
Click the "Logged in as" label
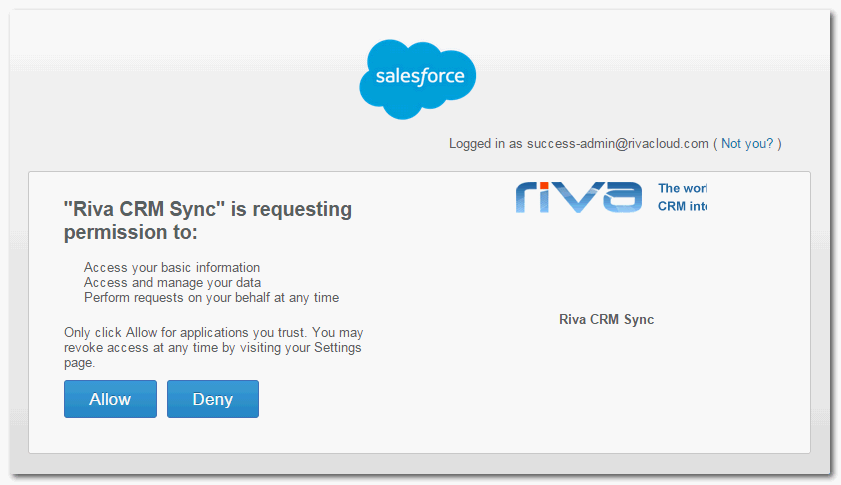tap(485, 144)
